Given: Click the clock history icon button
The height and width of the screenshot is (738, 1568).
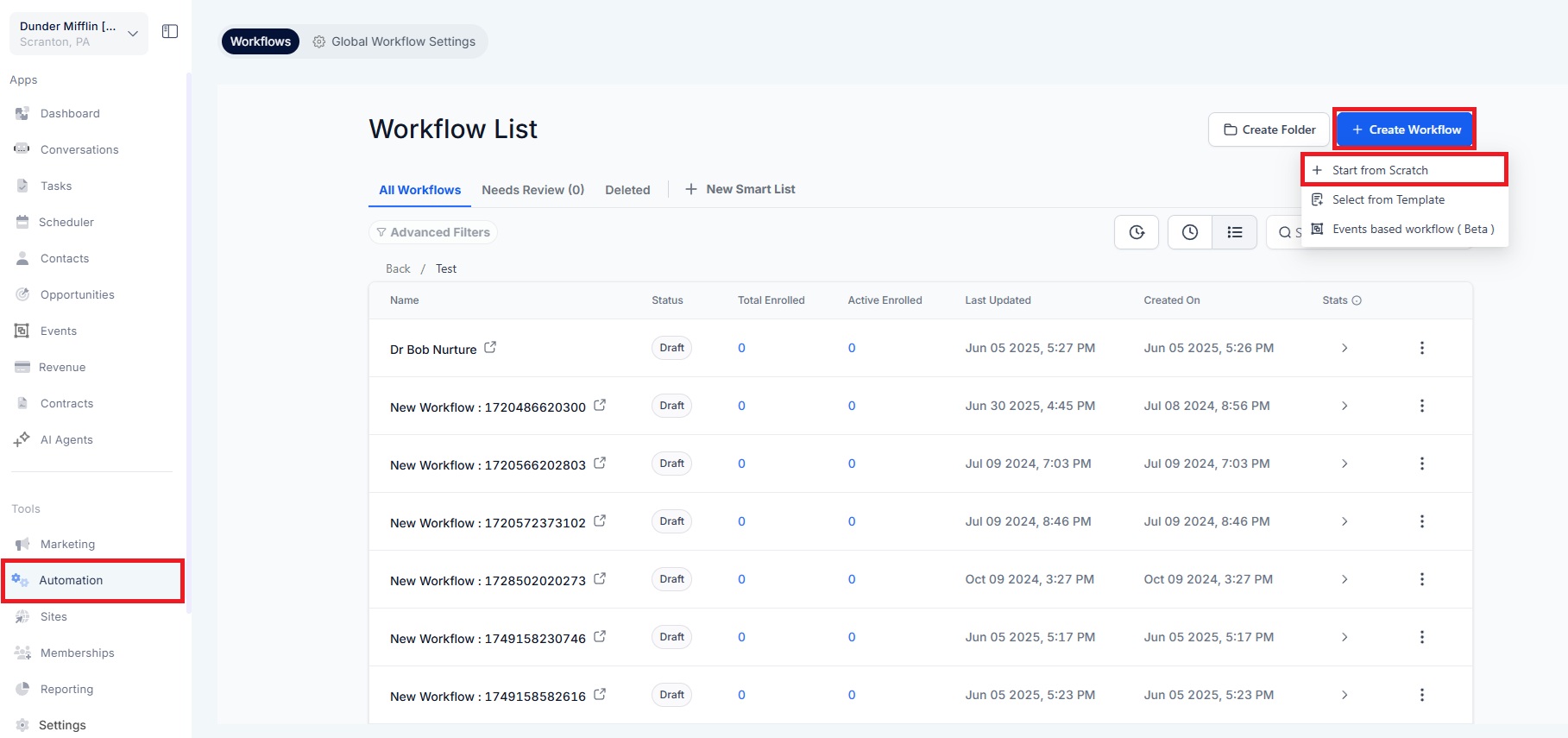Looking at the screenshot, I should 1189,232.
